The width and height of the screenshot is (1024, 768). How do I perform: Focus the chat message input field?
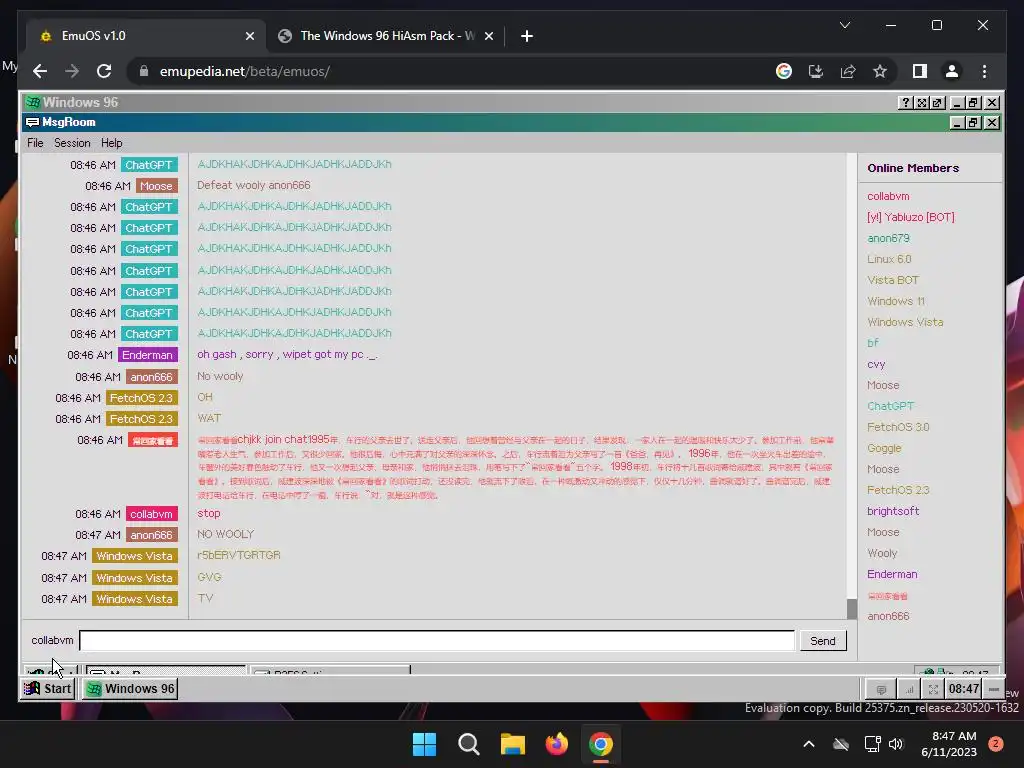tap(437, 641)
